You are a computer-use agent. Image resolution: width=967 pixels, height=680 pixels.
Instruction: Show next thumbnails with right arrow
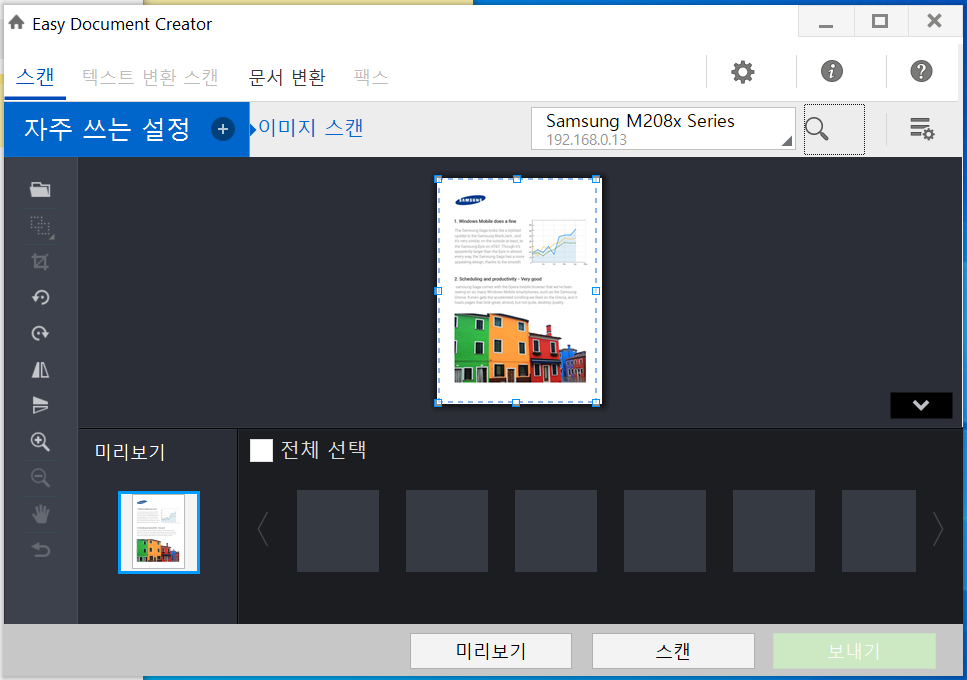click(937, 529)
